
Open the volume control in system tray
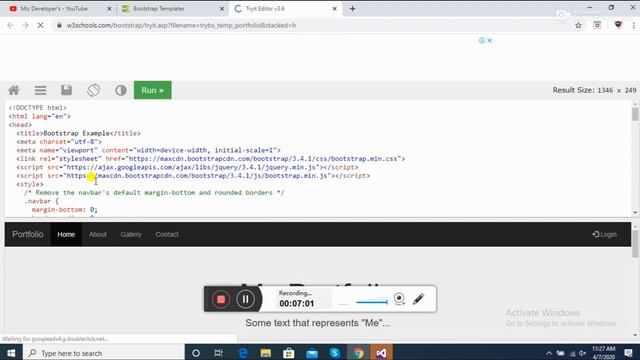[582, 353]
